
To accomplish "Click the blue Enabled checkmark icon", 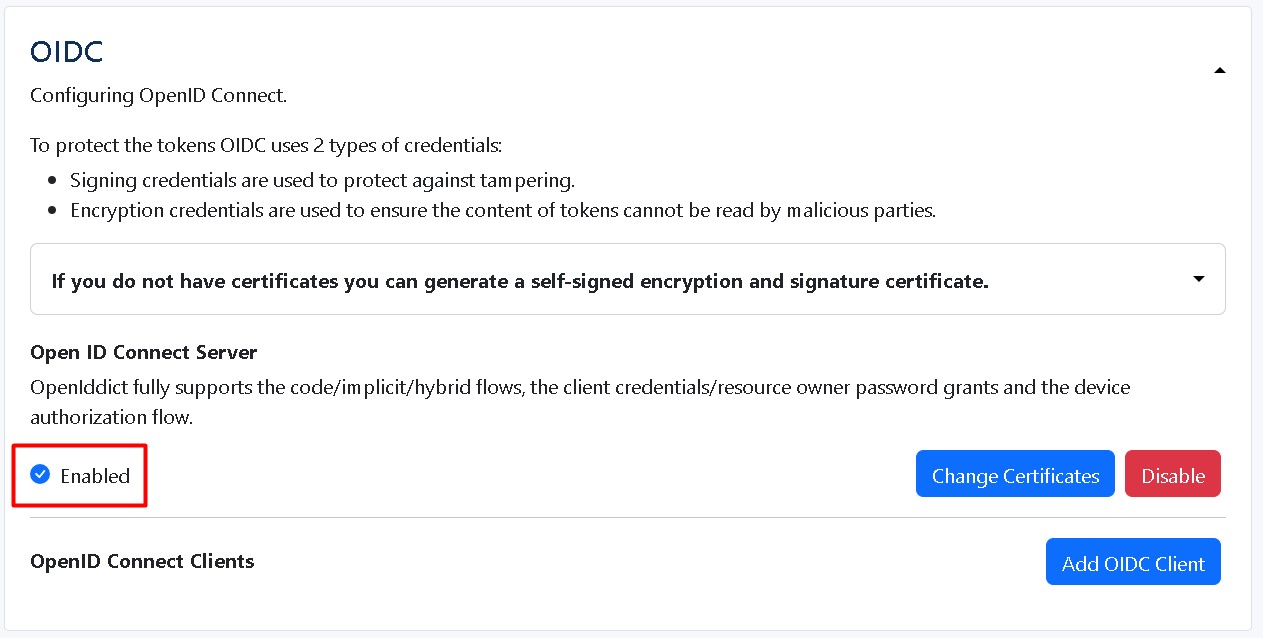I will pyautogui.click(x=40, y=475).
